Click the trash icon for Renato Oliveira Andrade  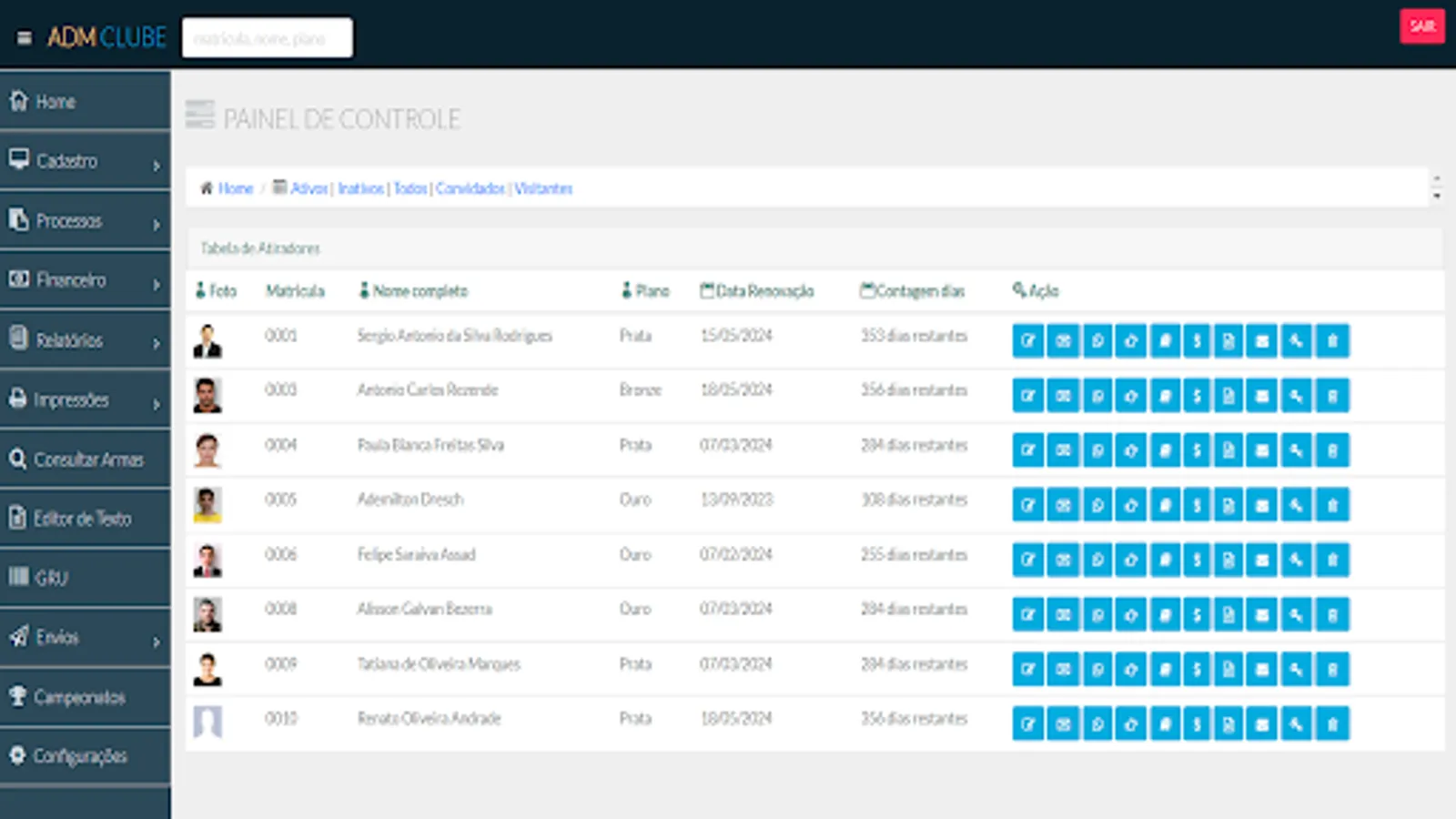pyautogui.click(x=1332, y=724)
